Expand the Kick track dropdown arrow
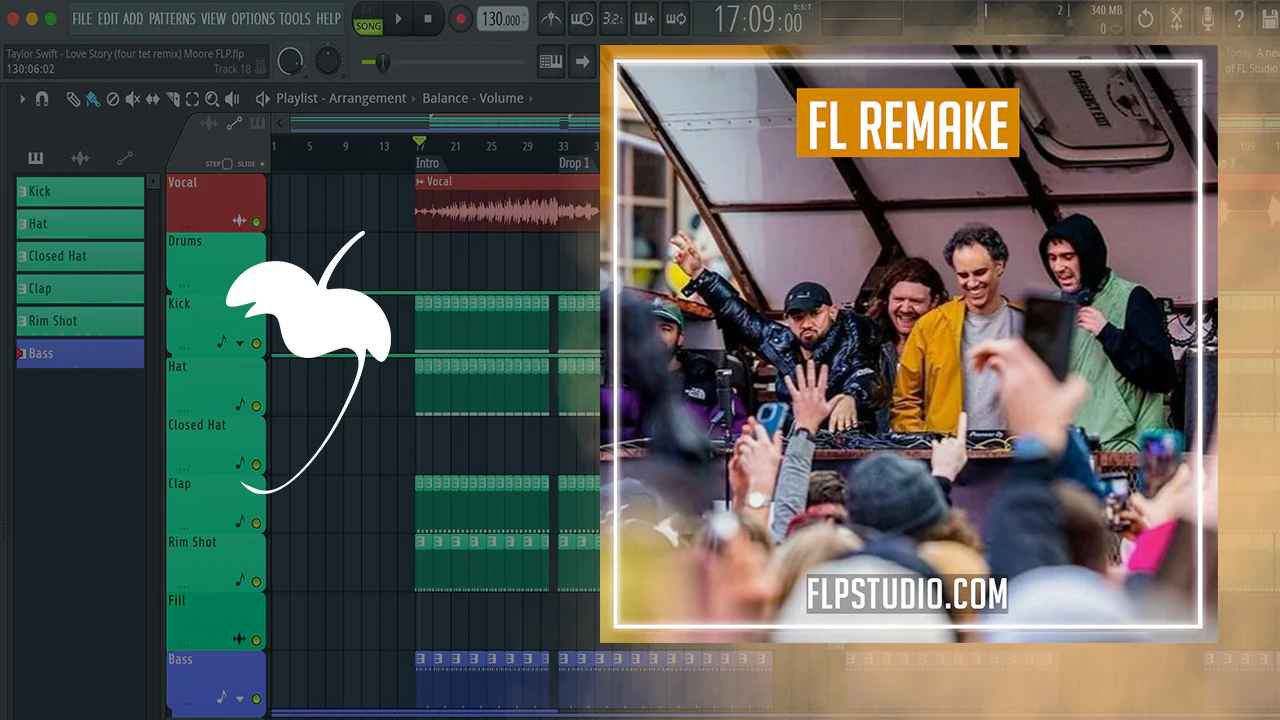The image size is (1280, 720). (x=240, y=344)
